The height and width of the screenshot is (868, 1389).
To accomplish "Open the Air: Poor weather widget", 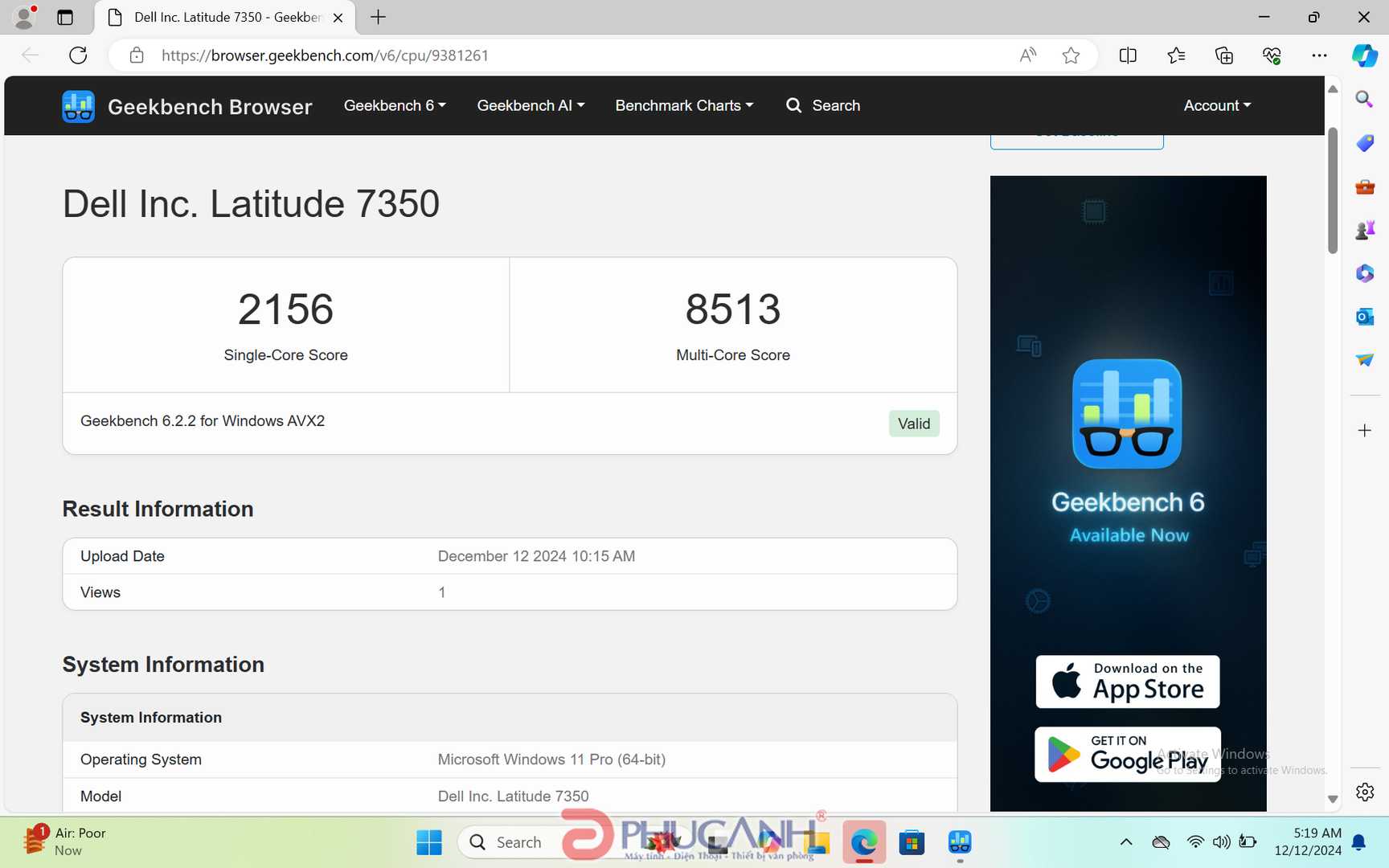I will click(x=64, y=841).
